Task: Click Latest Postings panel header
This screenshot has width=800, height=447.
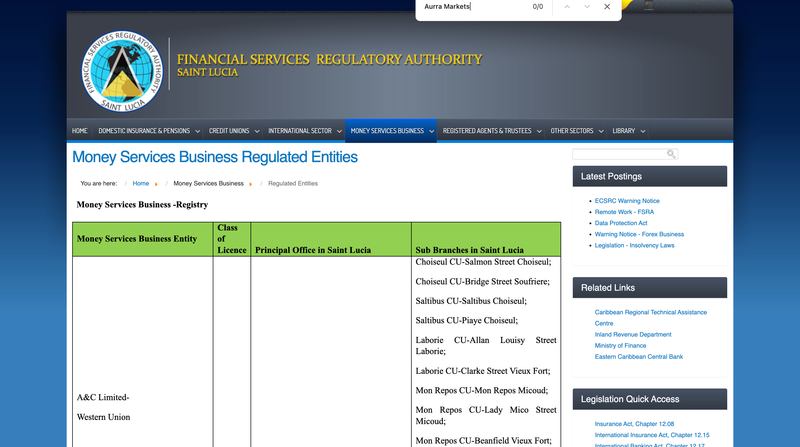Action: [x=649, y=177]
